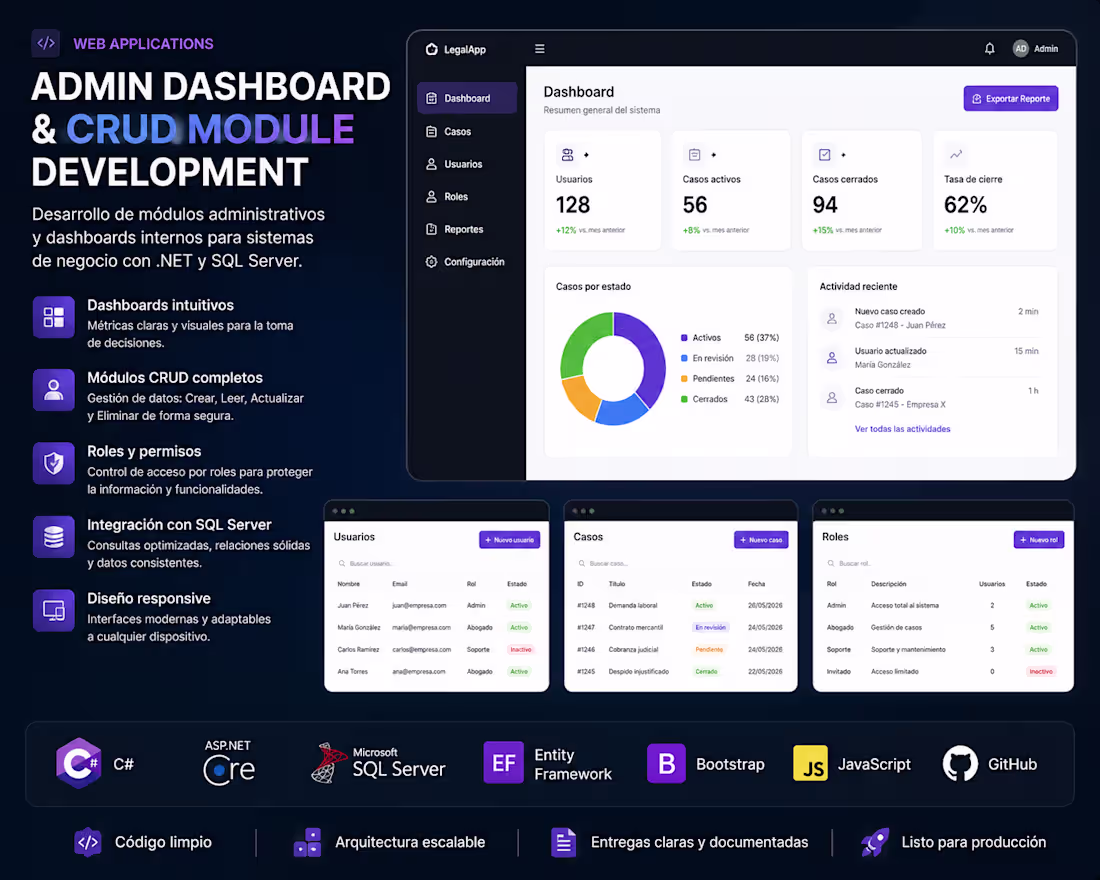Click the Pendiente badge of case #1246
The image size is (1100, 880).
pyautogui.click(x=709, y=650)
